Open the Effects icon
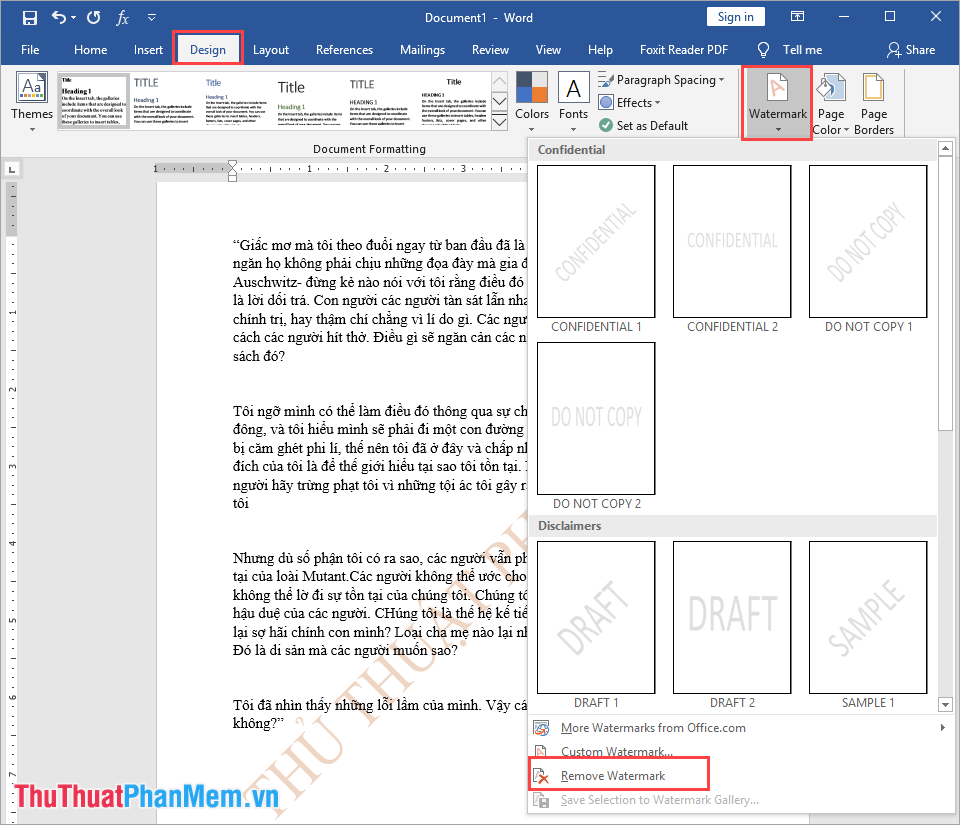The image size is (960, 825). tap(630, 102)
